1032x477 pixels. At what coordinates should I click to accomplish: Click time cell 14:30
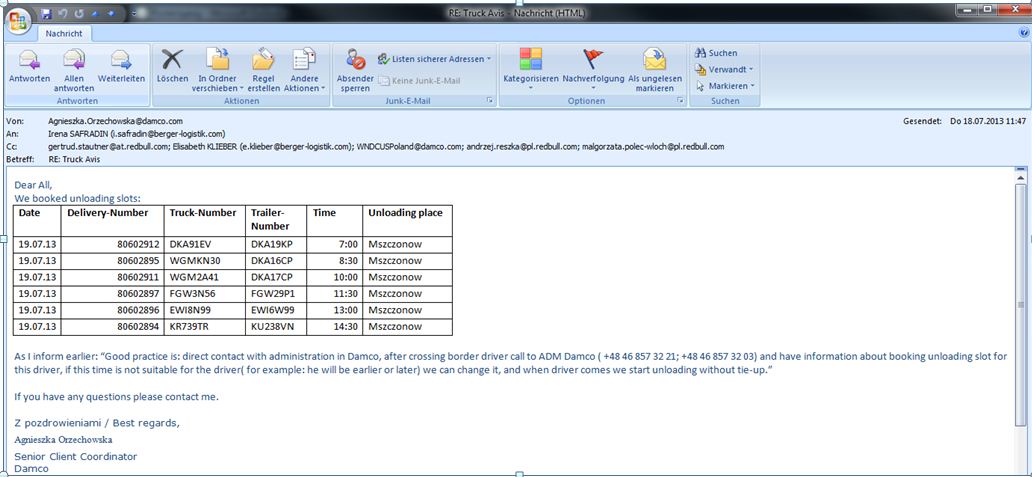(x=346, y=326)
